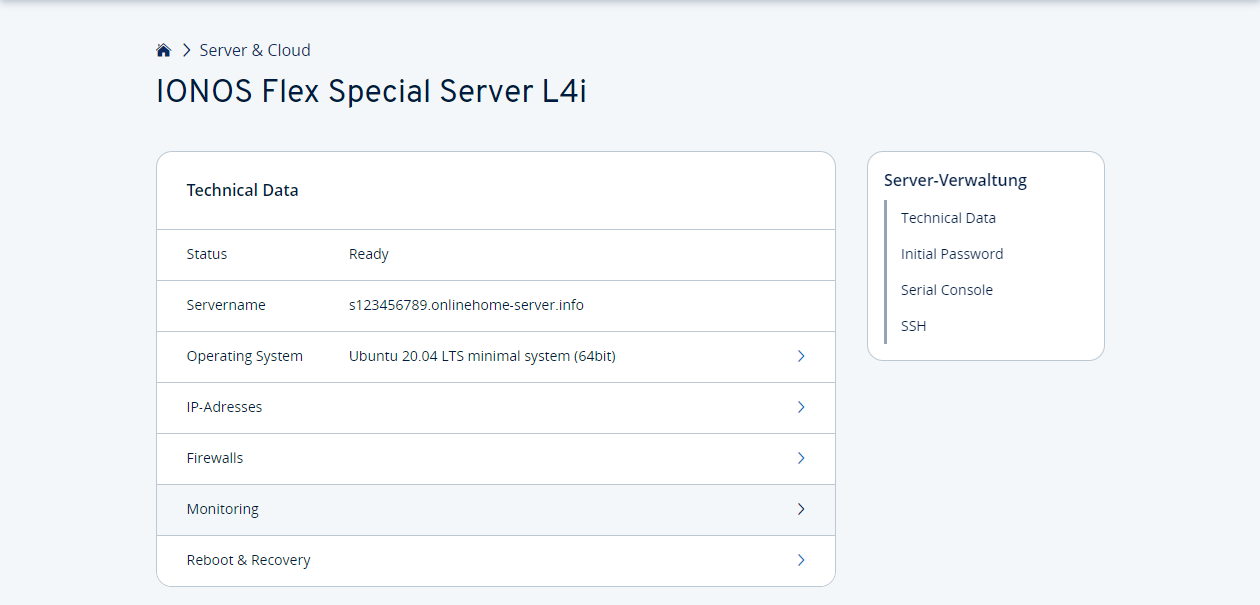The width and height of the screenshot is (1260, 605).
Task: Open the IP-Adresses row label
Action: click(224, 407)
